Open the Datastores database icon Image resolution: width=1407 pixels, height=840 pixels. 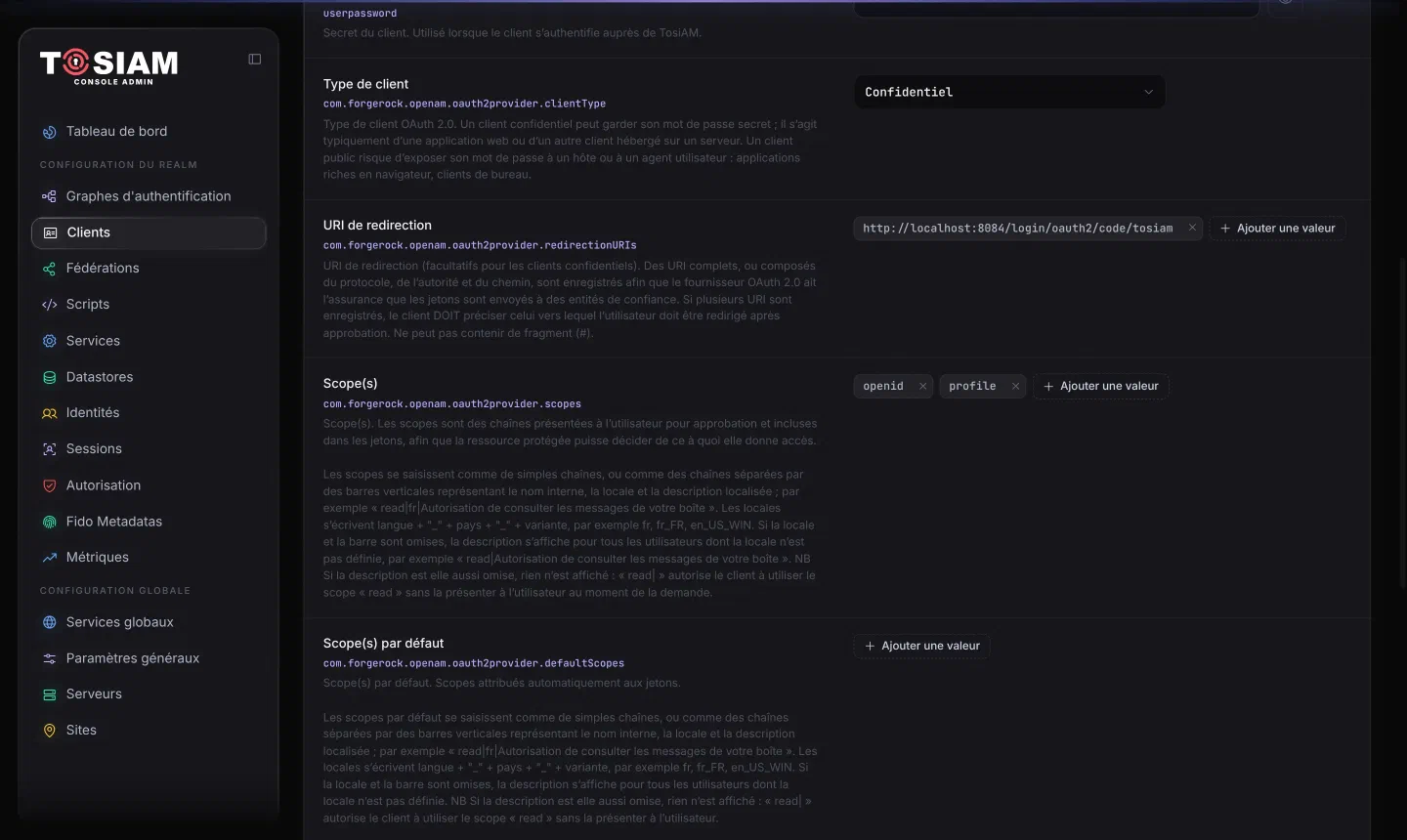tap(50, 377)
